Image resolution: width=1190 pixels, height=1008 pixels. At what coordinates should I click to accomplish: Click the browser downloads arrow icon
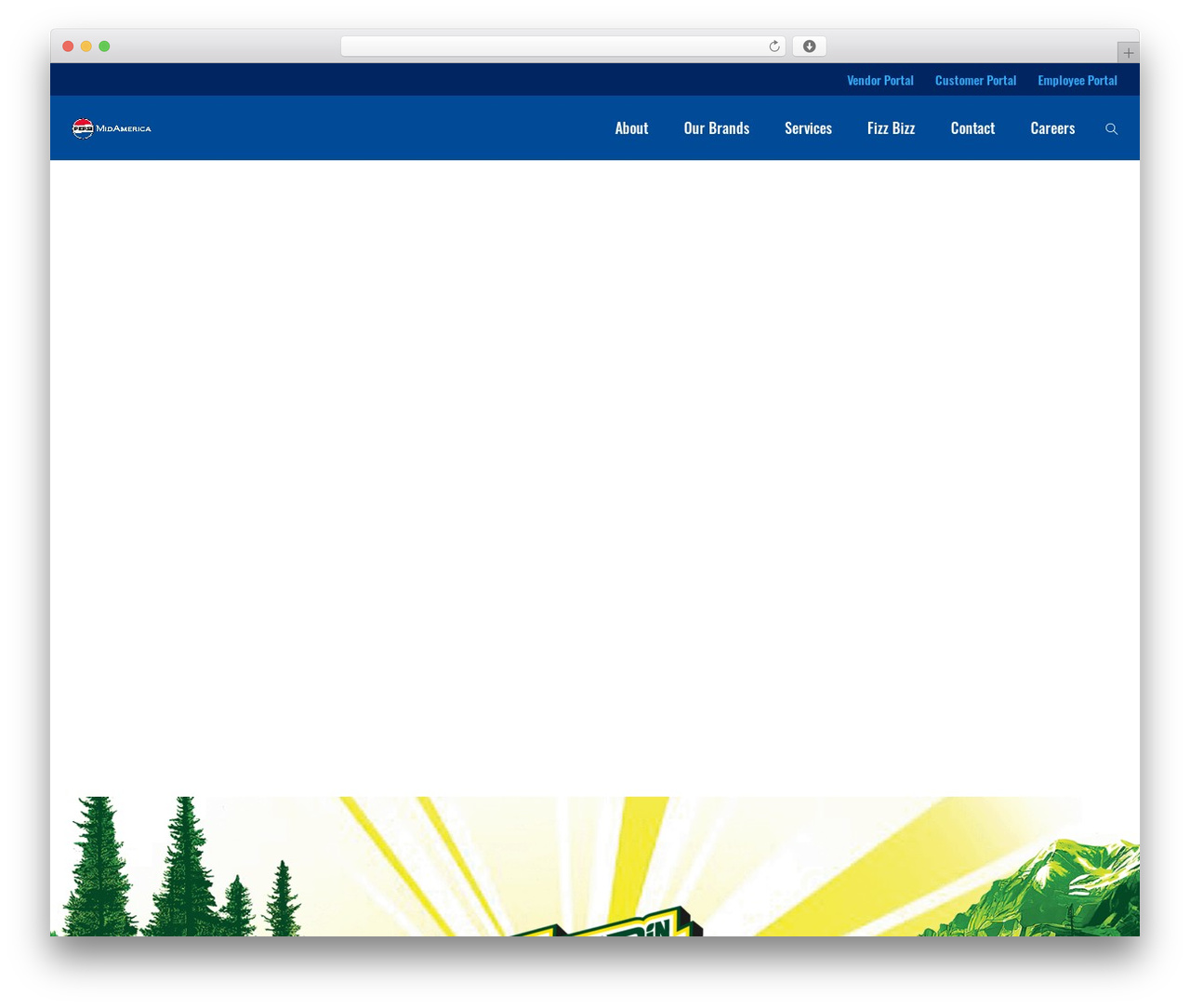pos(810,46)
